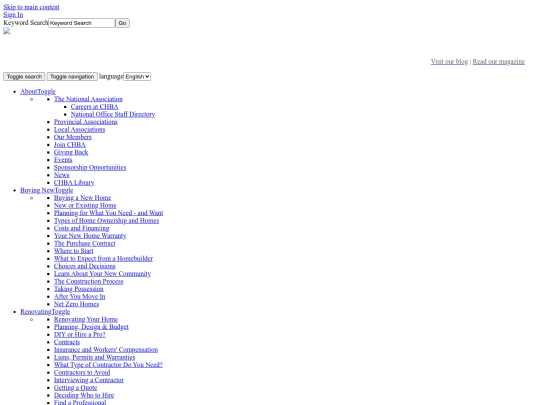Open New or Existing Home link
This screenshot has width=540, height=405.
point(85,205)
